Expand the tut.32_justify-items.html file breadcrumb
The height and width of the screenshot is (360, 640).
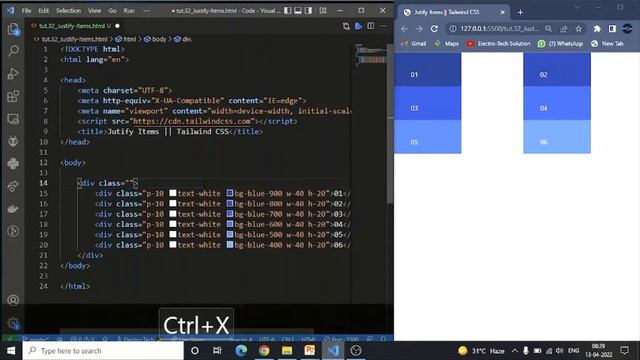pyautogui.click(x=71, y=39)
